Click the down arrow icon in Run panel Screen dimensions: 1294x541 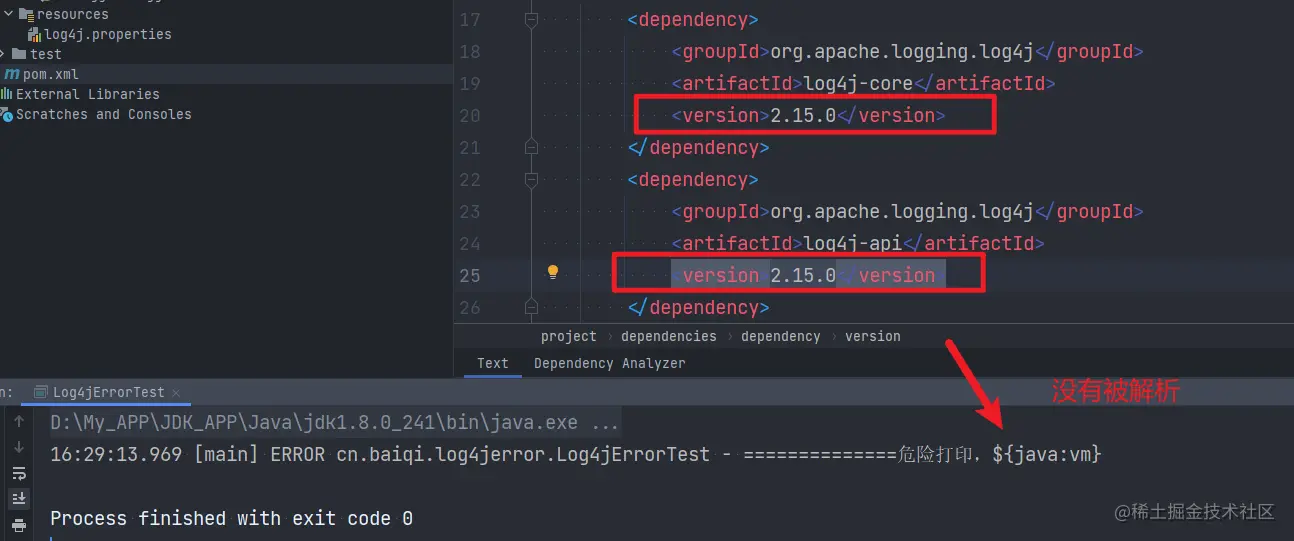(19, 447)
